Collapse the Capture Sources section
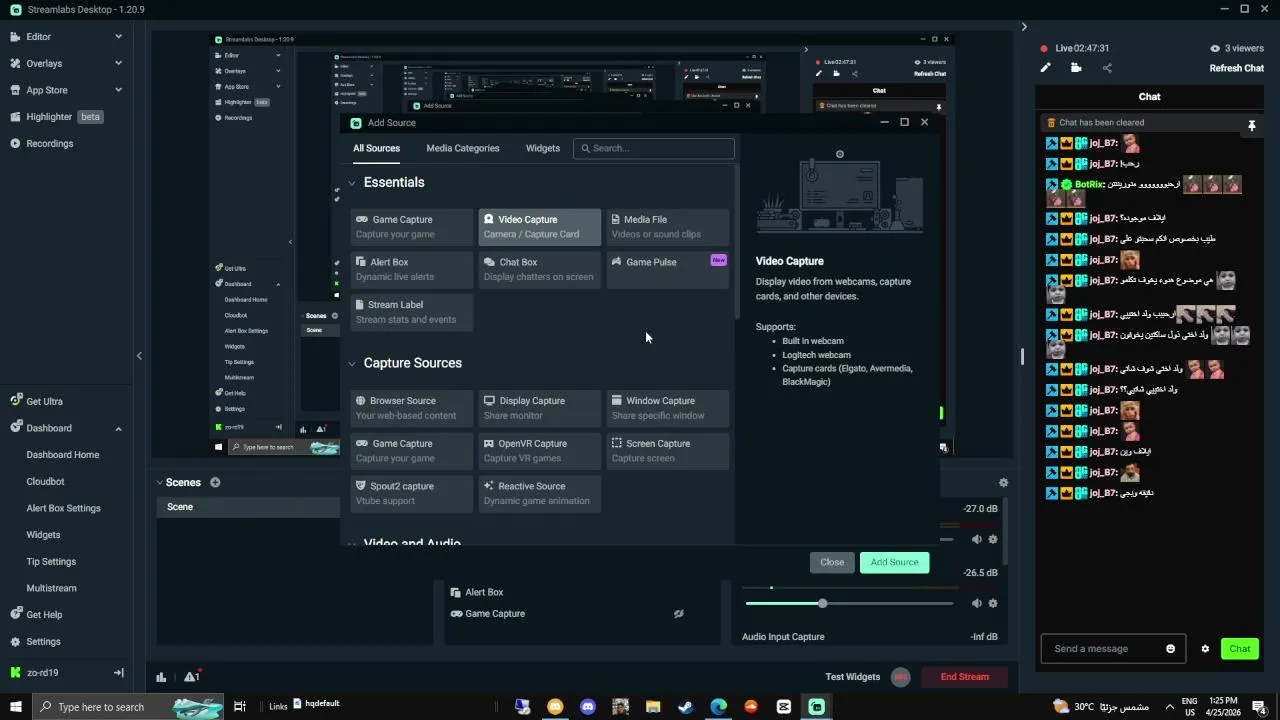Screen dimensions: 1280x720 tap(352, 364)
